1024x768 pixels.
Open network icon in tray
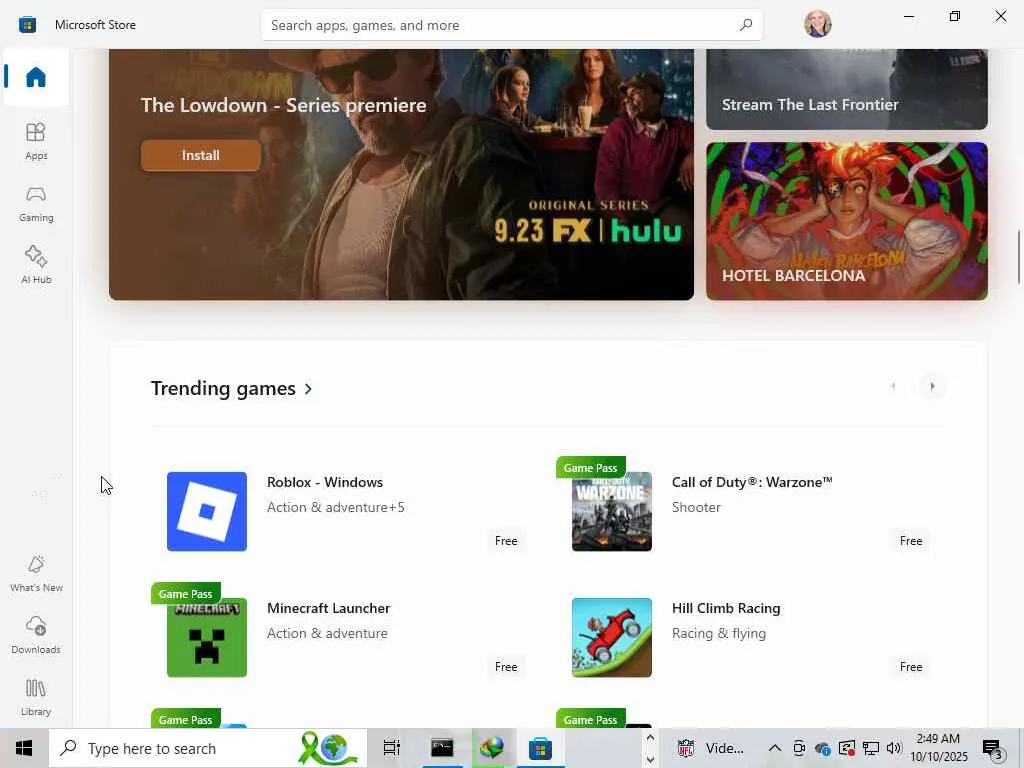pos(871,748)
